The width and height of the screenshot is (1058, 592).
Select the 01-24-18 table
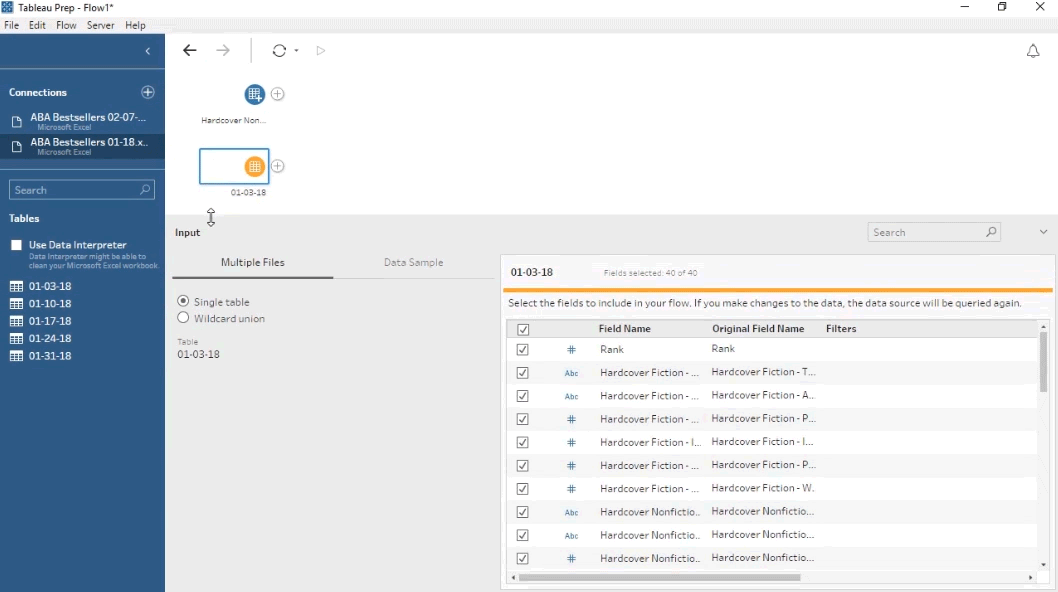click(x=49, y=338)
